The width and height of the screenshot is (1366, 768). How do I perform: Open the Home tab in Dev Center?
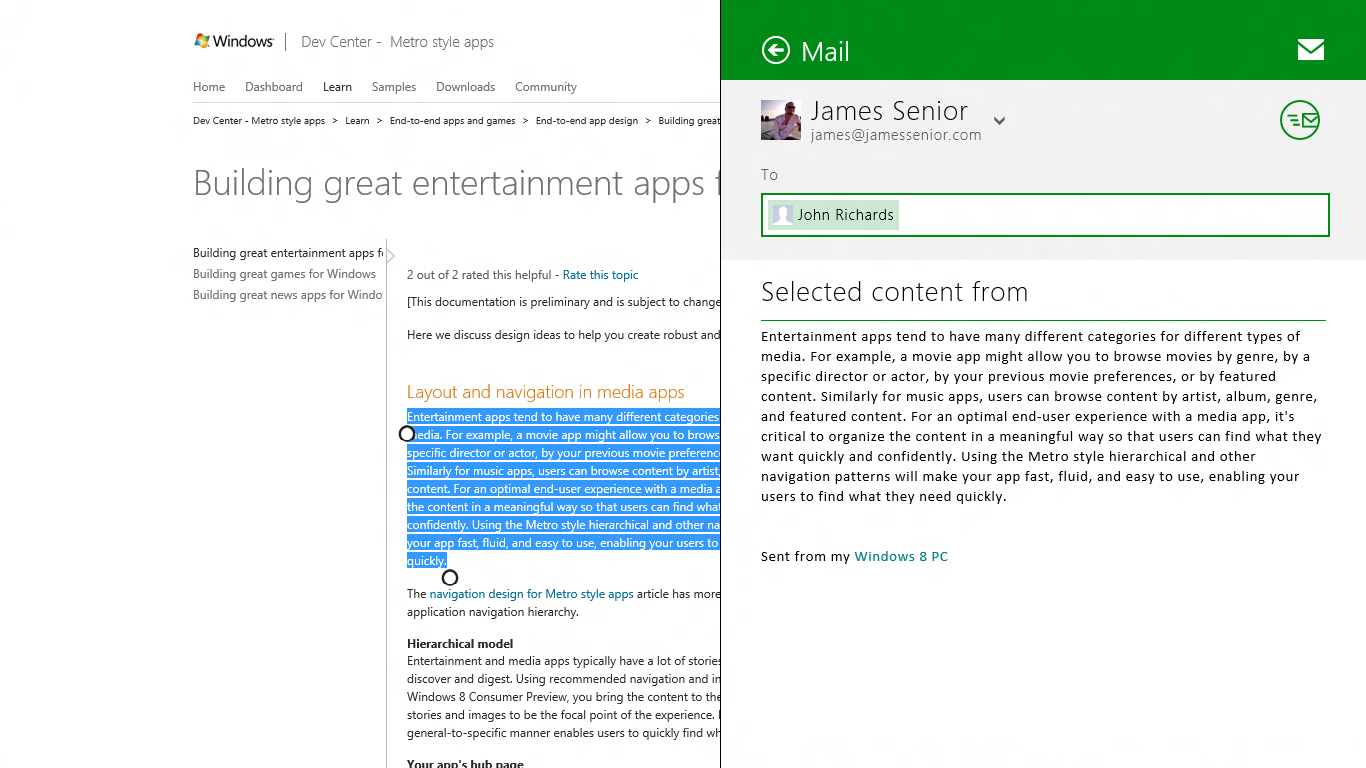pos(209,87)
